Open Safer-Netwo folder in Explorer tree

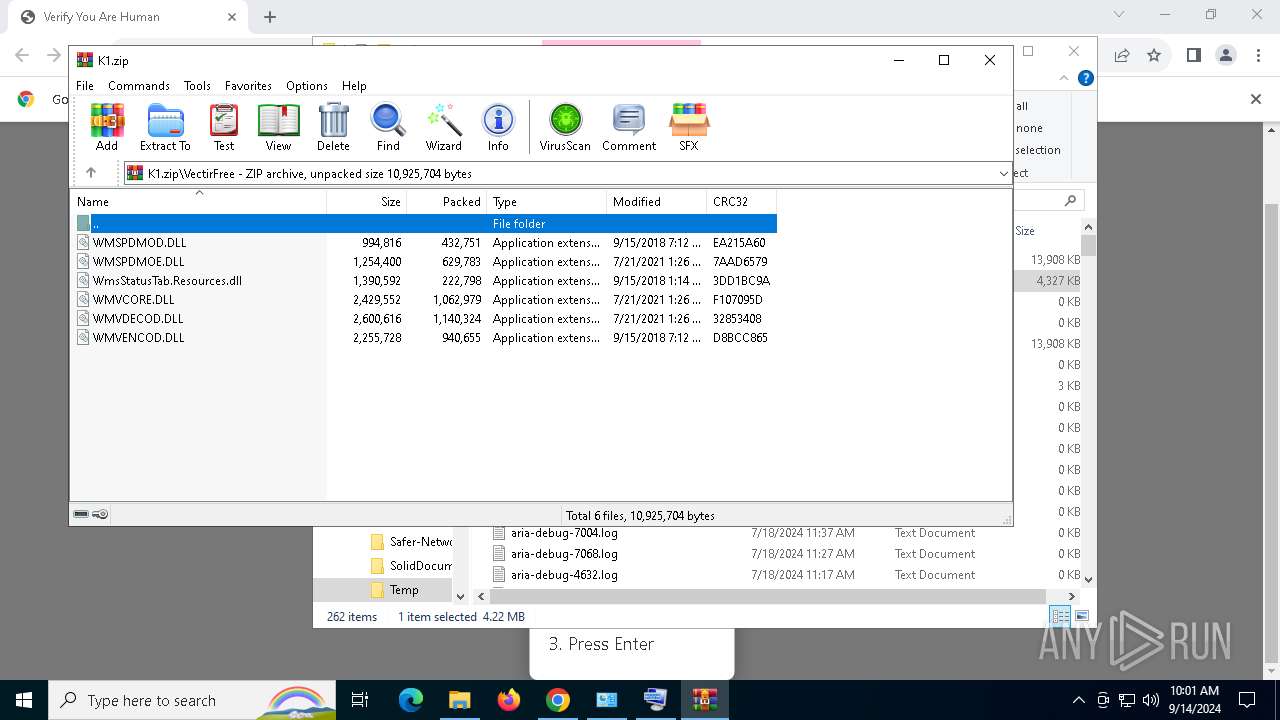tap(411, 542)
